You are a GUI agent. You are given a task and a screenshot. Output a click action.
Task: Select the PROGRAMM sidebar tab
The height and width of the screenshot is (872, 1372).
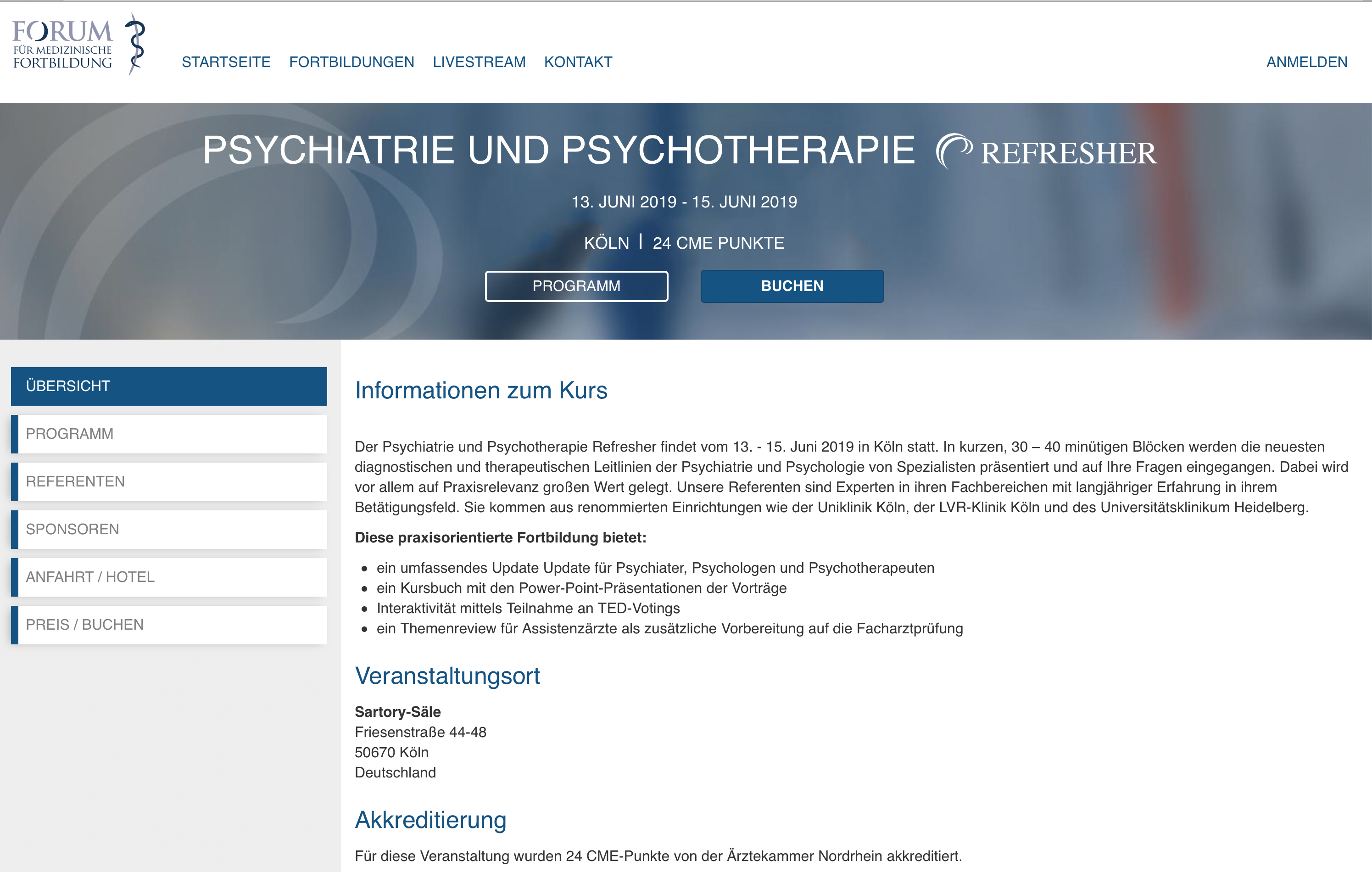tap(169, 434)
